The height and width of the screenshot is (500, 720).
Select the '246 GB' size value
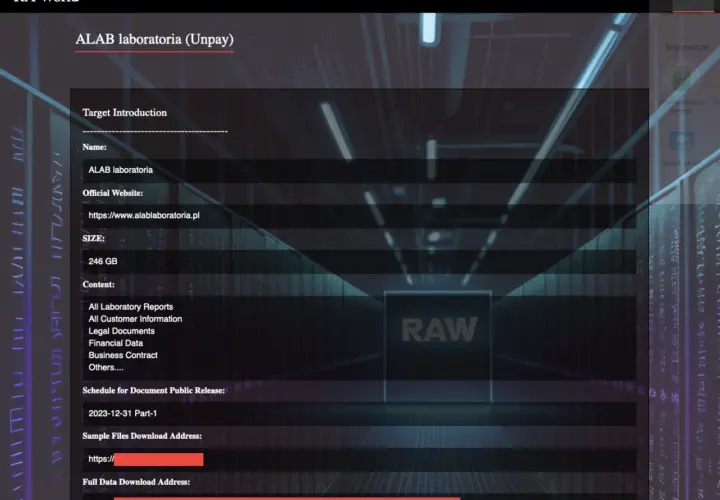pyautogui.click(x=103, y=261)
